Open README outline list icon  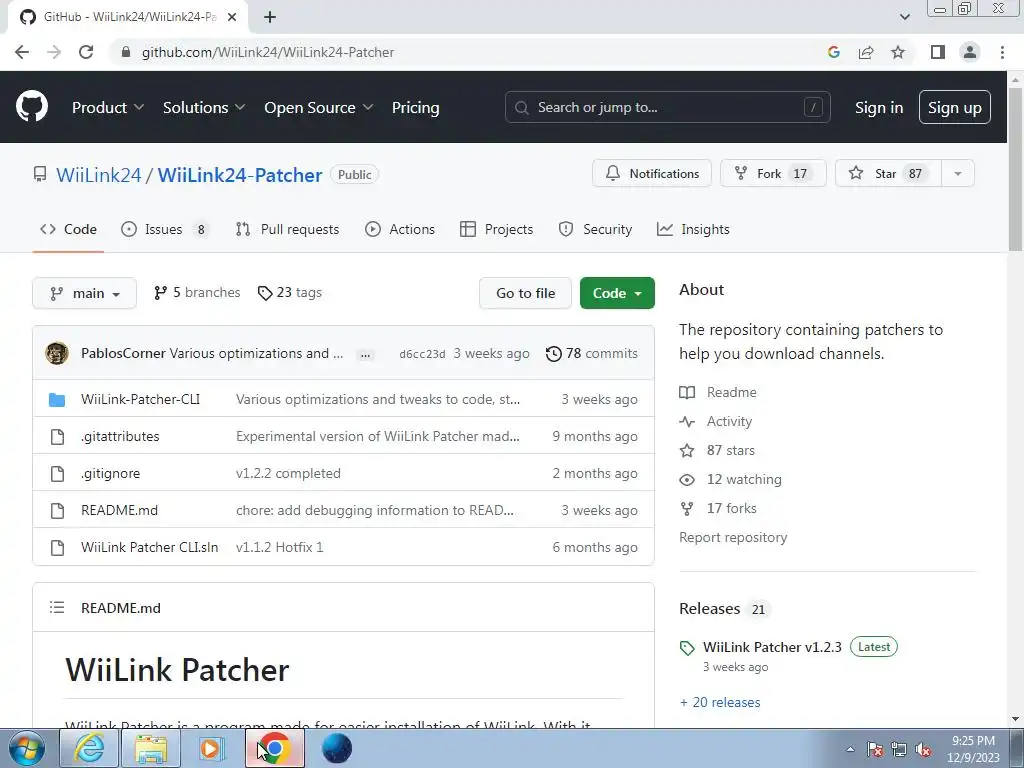click(x=57, y=607)
